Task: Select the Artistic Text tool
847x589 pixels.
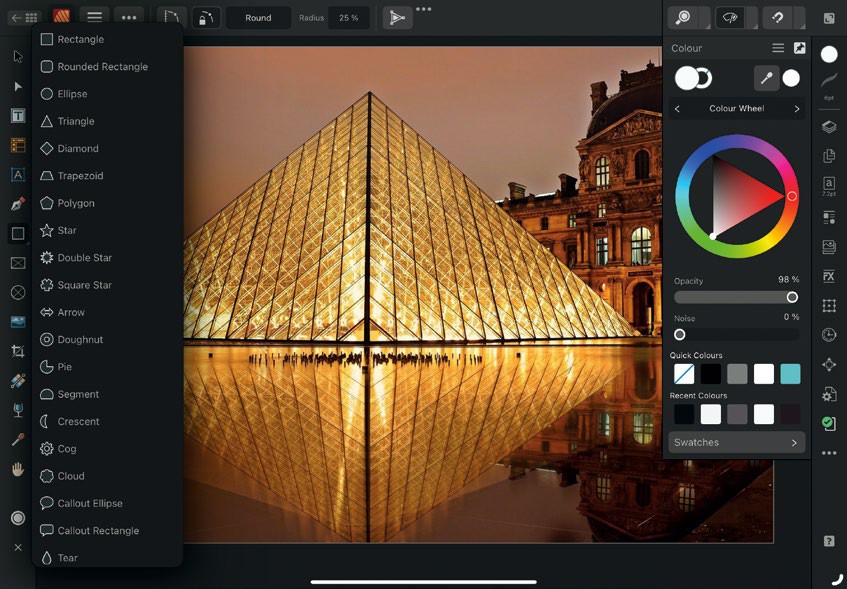Action: (x=18, y=175)
